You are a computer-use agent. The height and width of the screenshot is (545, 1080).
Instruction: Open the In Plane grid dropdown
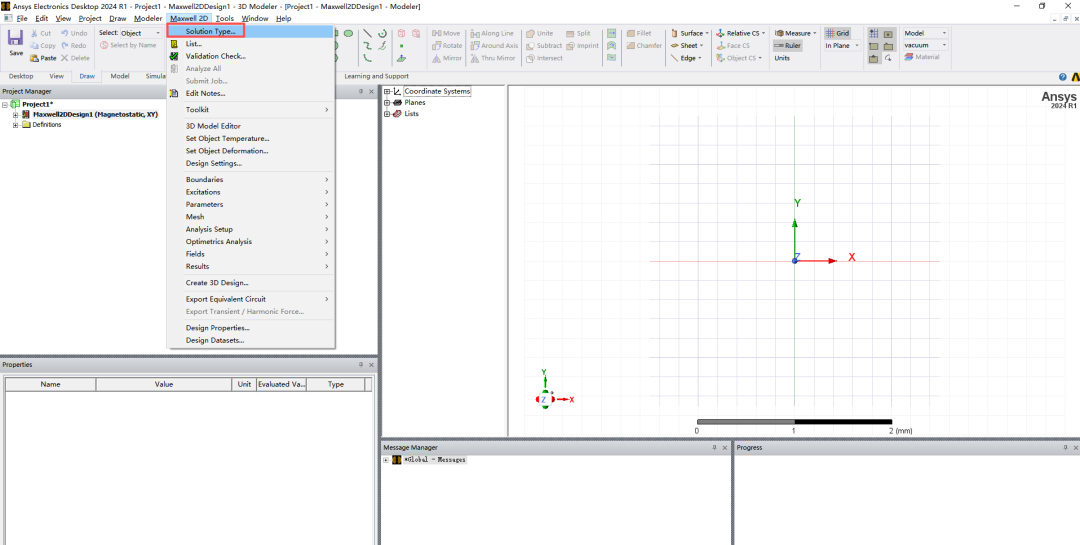[x=842, y=45]
